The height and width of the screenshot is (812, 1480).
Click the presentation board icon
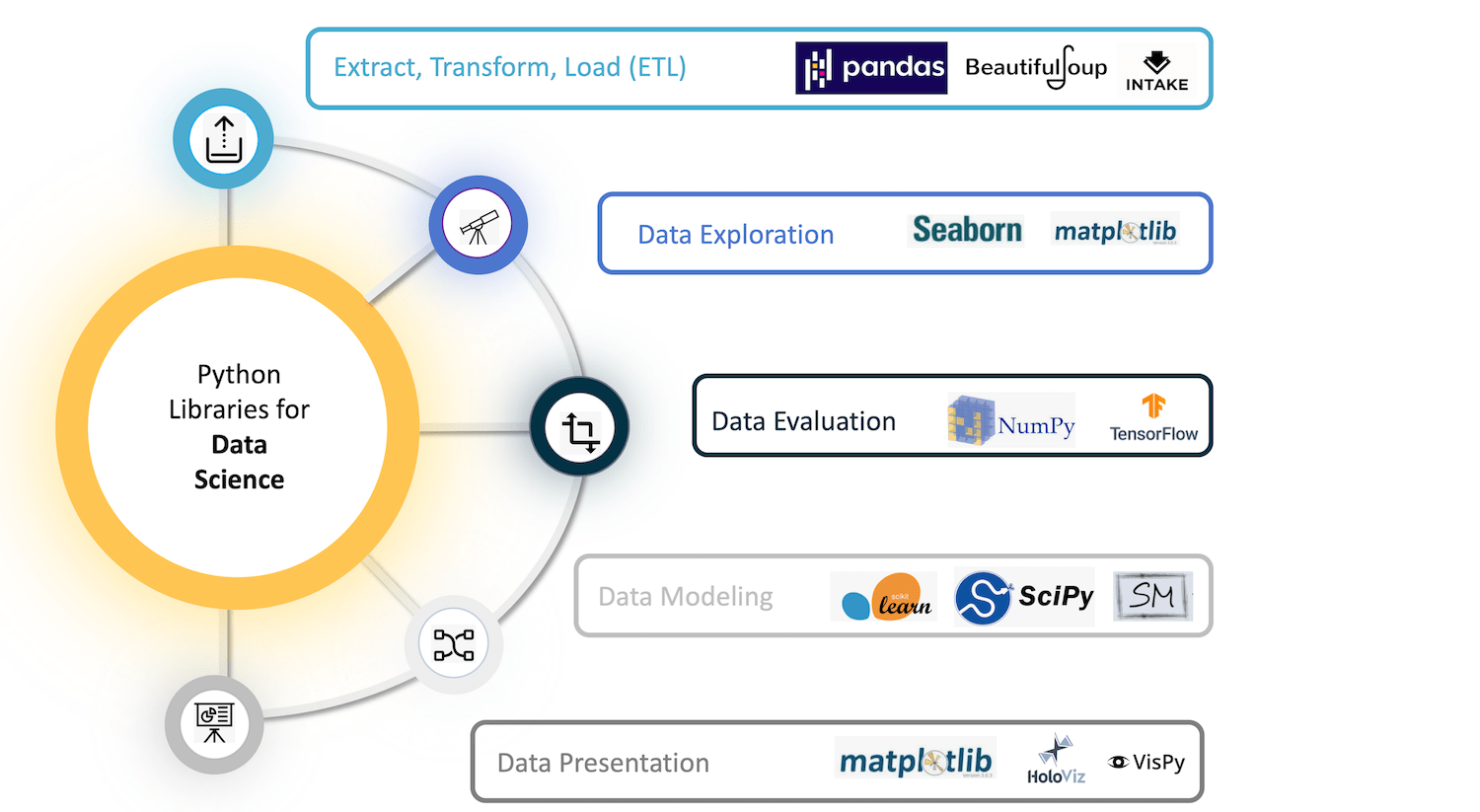click(x=214, y=724)
